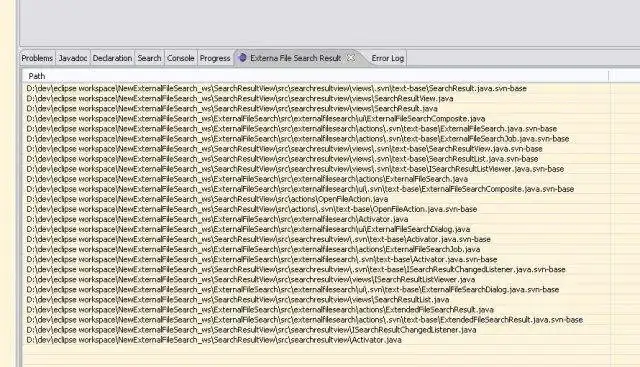
Task: Switch to the Javadoc tab
Action: click(73, 58)
